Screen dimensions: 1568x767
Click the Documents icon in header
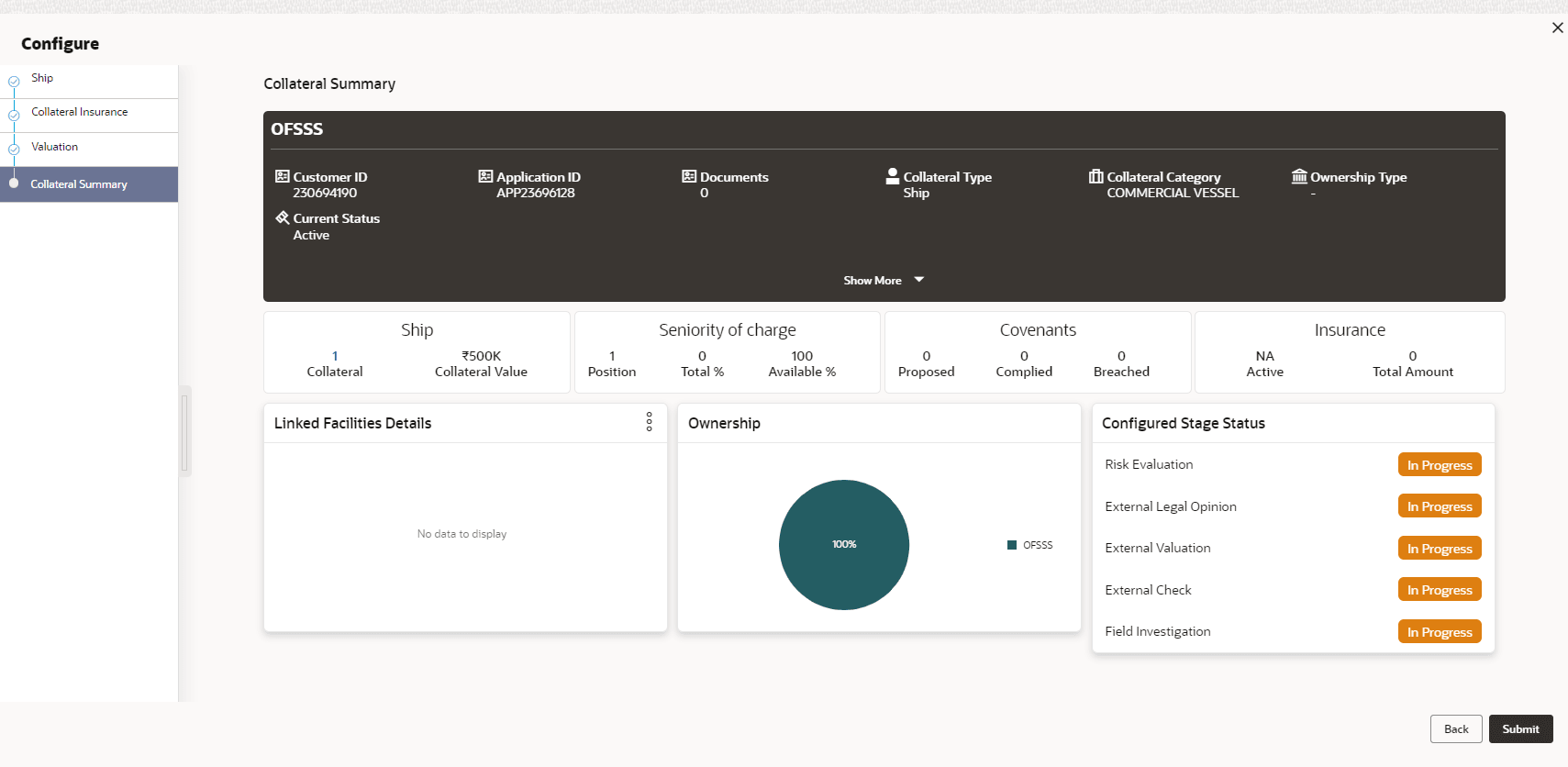689,176
